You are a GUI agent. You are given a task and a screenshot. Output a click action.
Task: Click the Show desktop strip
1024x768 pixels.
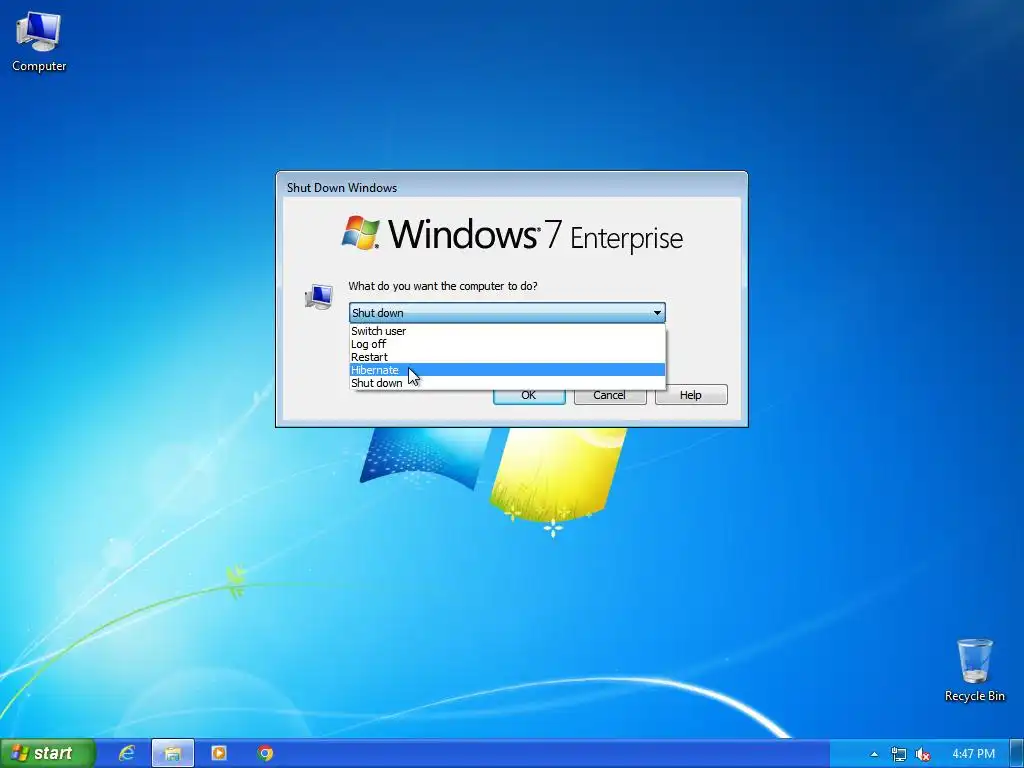click(1017, 754)
